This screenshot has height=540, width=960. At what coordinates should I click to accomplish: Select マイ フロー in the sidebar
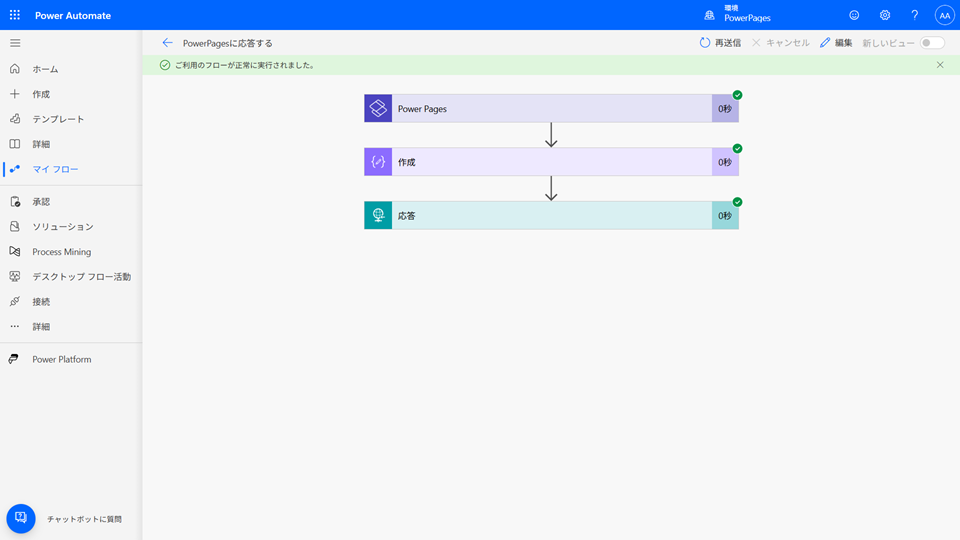pyautogui.click(x=55, y=169)
